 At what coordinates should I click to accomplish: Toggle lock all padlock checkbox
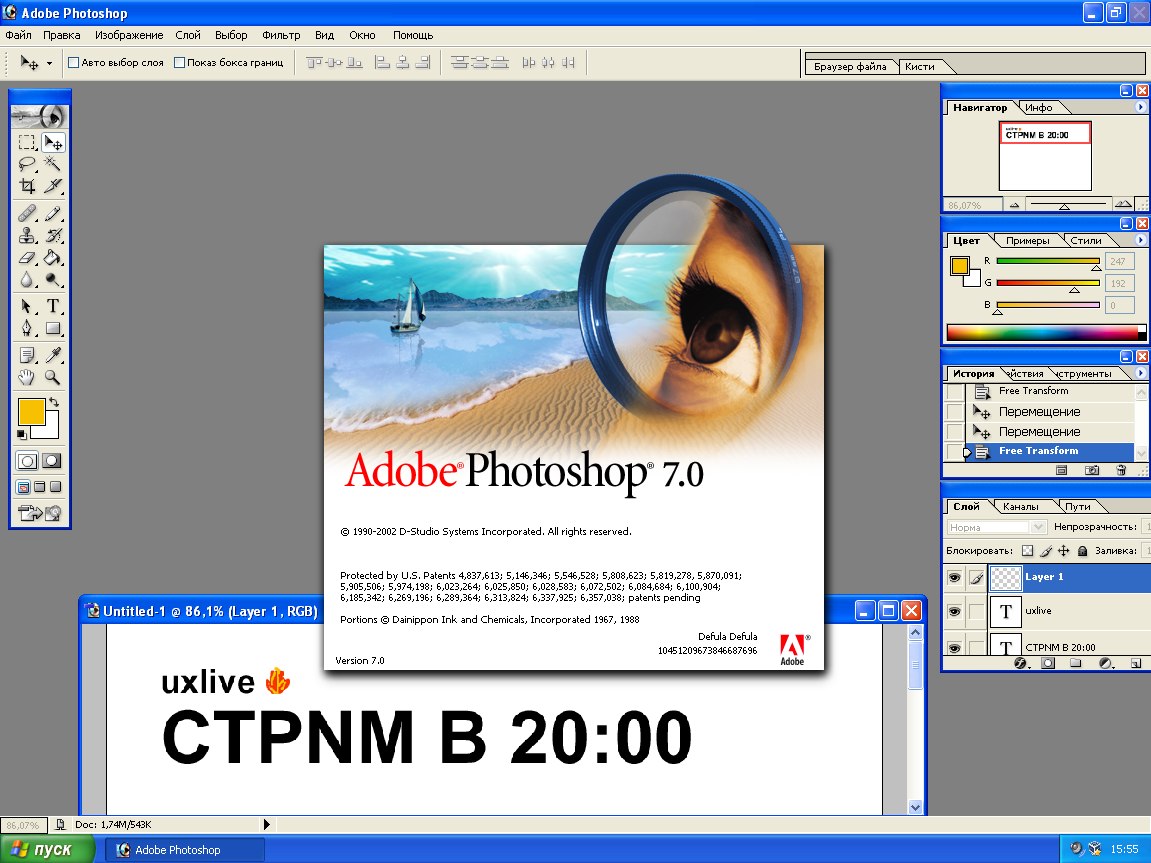pos(1082,550)
